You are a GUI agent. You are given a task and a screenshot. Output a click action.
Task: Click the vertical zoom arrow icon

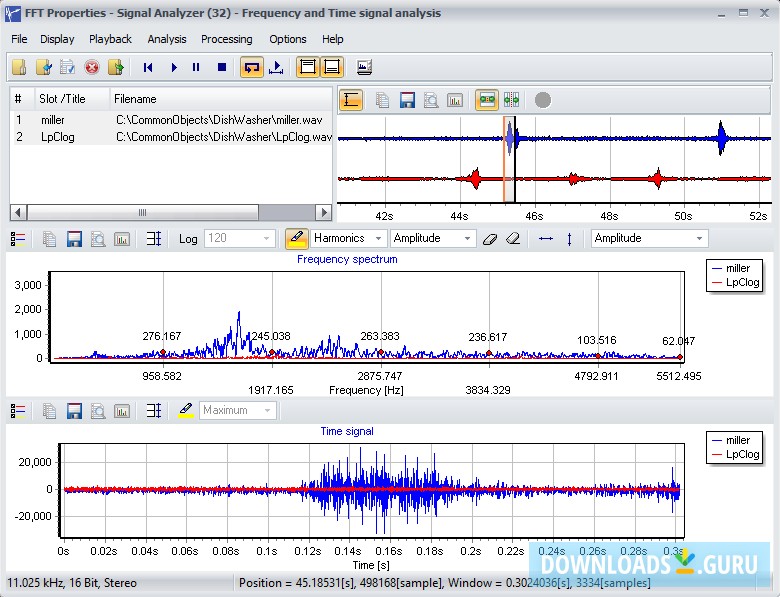point(570,238)
